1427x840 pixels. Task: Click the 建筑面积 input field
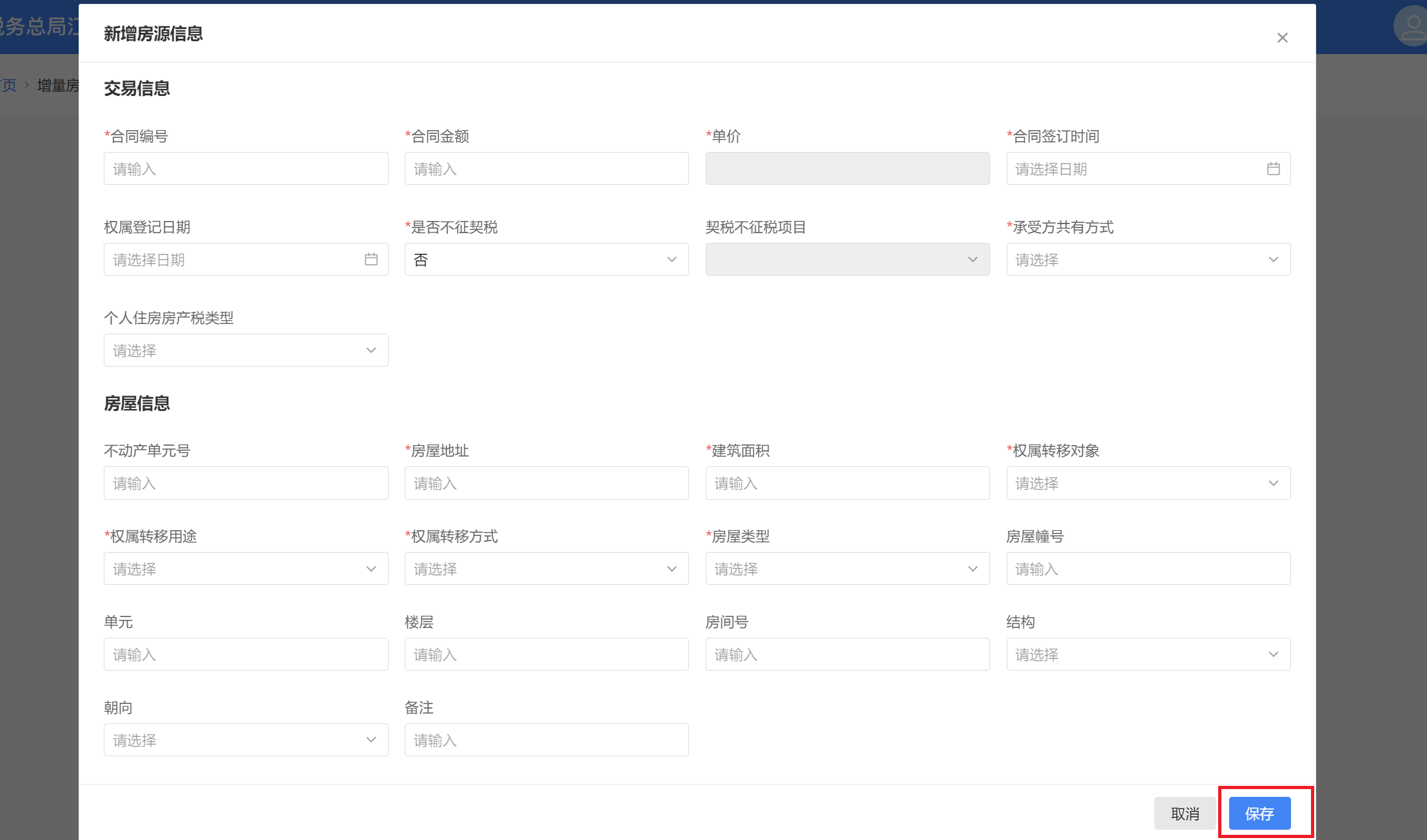(x=847, y=484)
